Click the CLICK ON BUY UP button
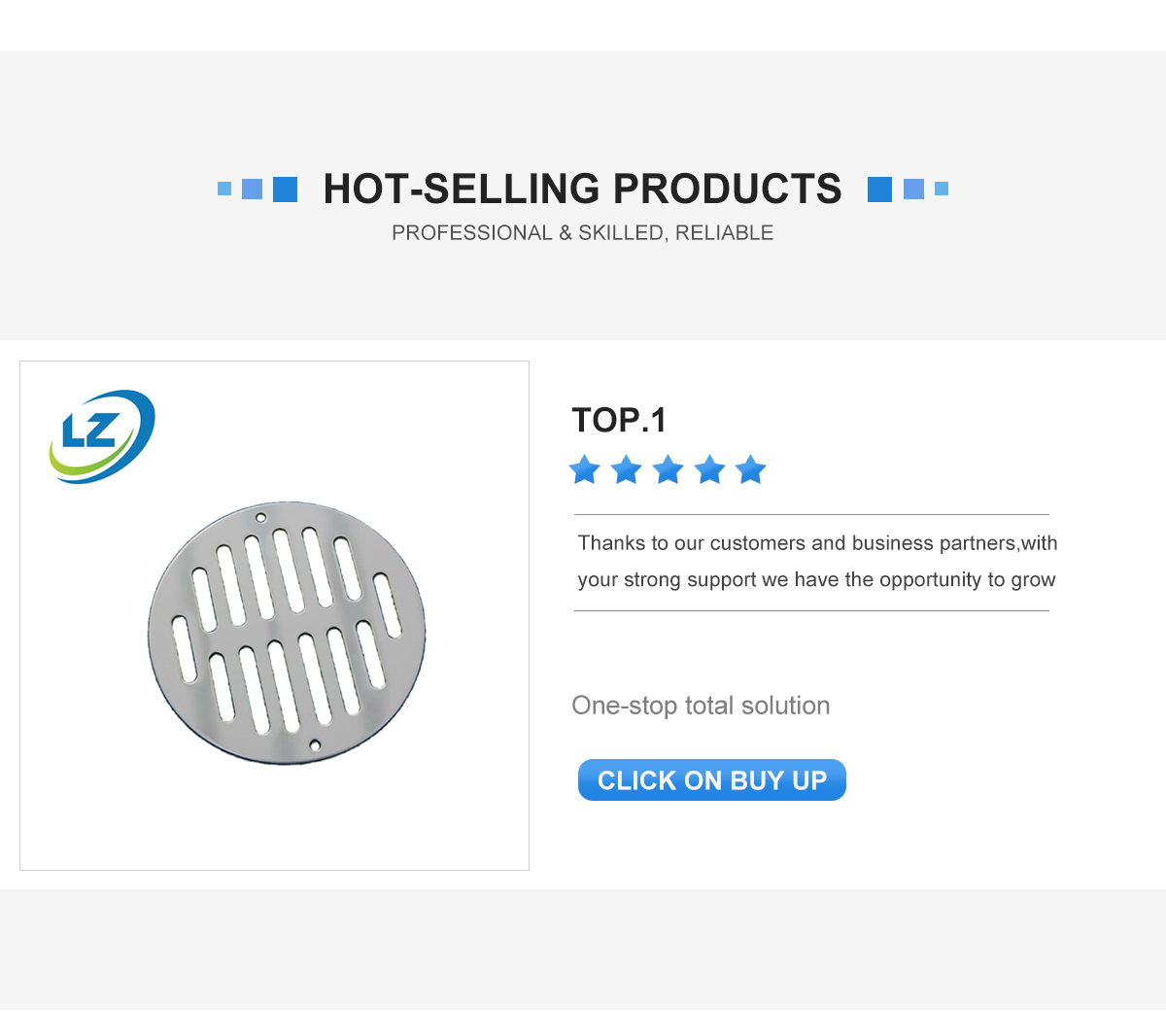This screenshot has width=1166, height=1036. click(x=712, y=780)
